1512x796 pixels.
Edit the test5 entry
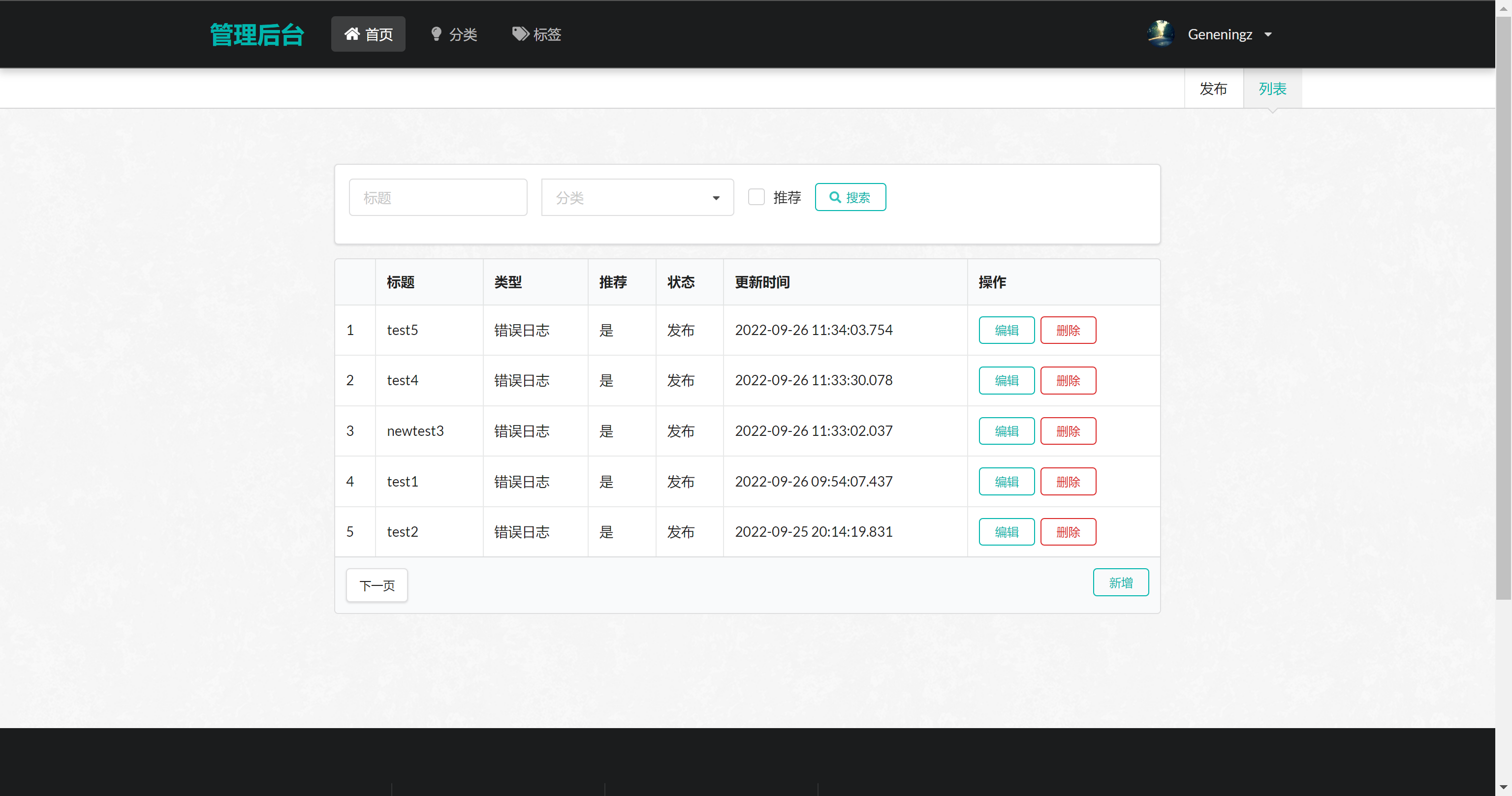coord(1006,330)
